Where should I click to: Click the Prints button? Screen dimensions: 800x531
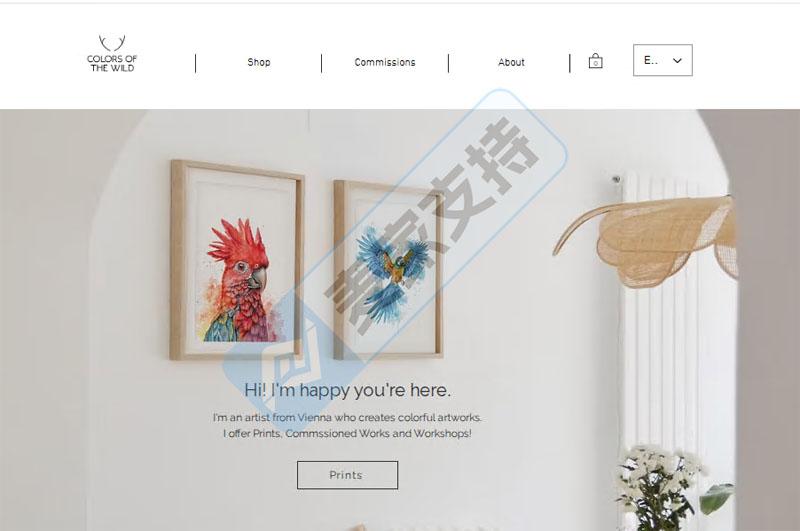(x=347, y=475)
